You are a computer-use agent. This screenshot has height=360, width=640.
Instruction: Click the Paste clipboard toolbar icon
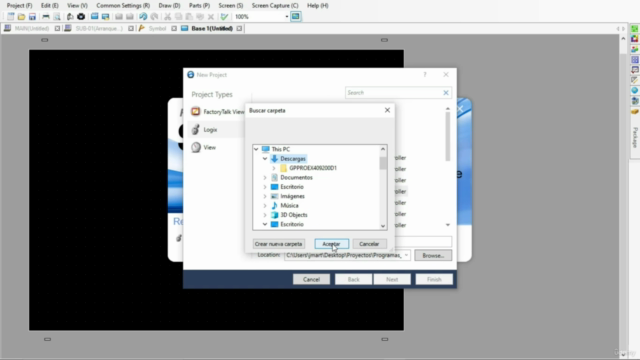[x=189, y=16]
